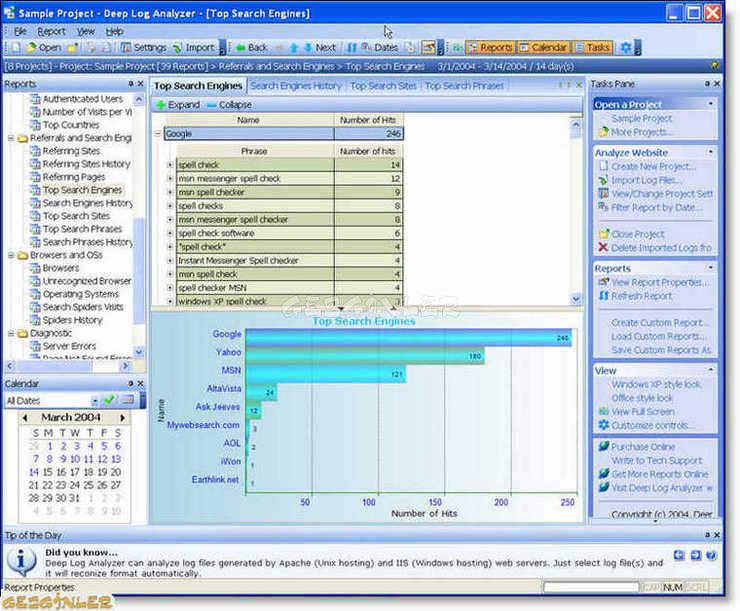Screen dimensions: 740x611
Task: Click the blue up arrow toolbar icon
Action: click(294, 48)
